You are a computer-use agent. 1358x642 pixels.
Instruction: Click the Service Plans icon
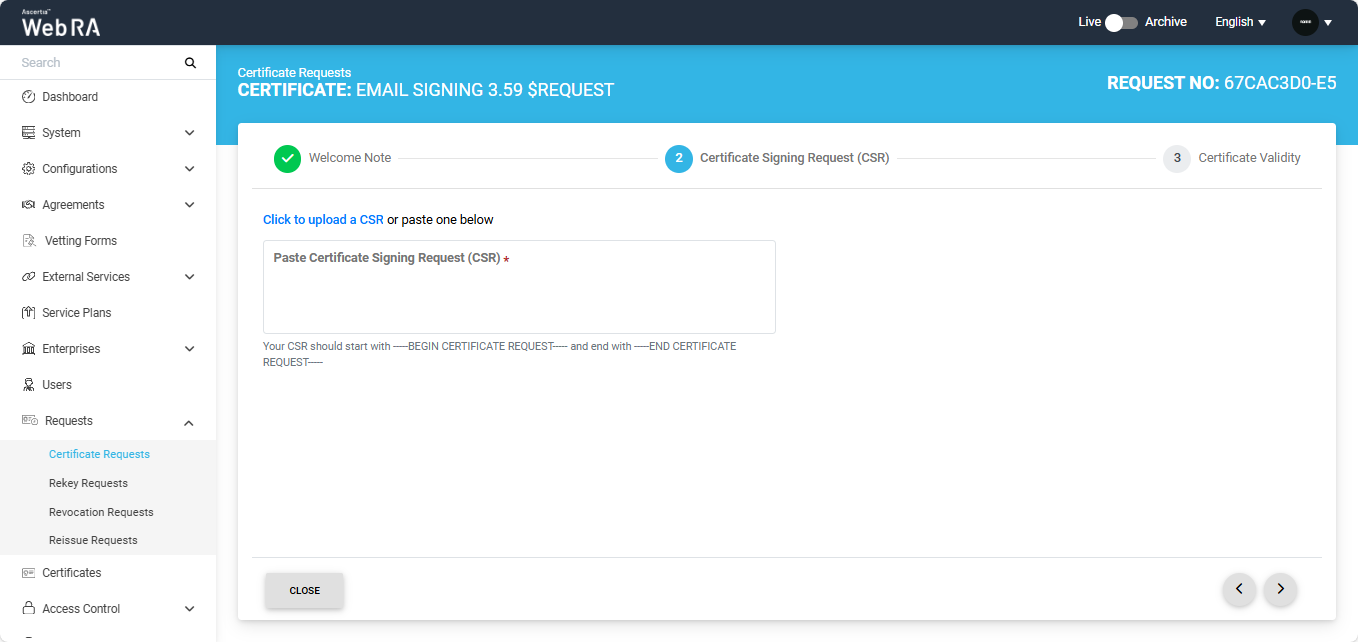click(x=28, y=313)
